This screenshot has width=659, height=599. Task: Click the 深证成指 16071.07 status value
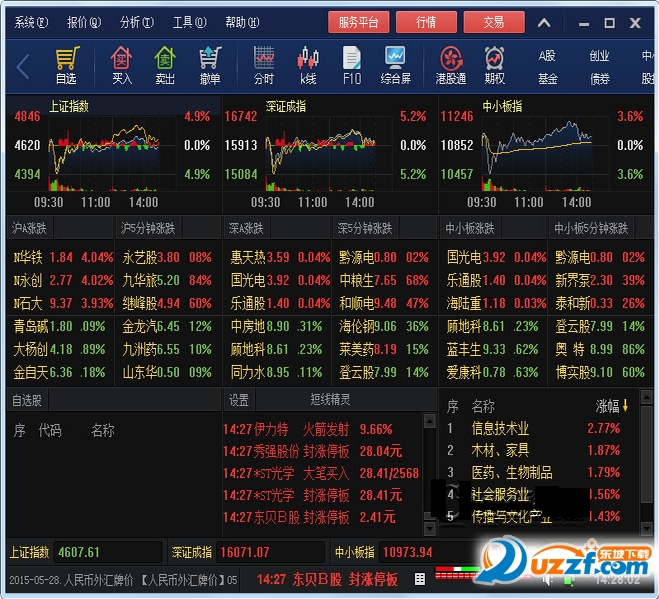point(270,552)
